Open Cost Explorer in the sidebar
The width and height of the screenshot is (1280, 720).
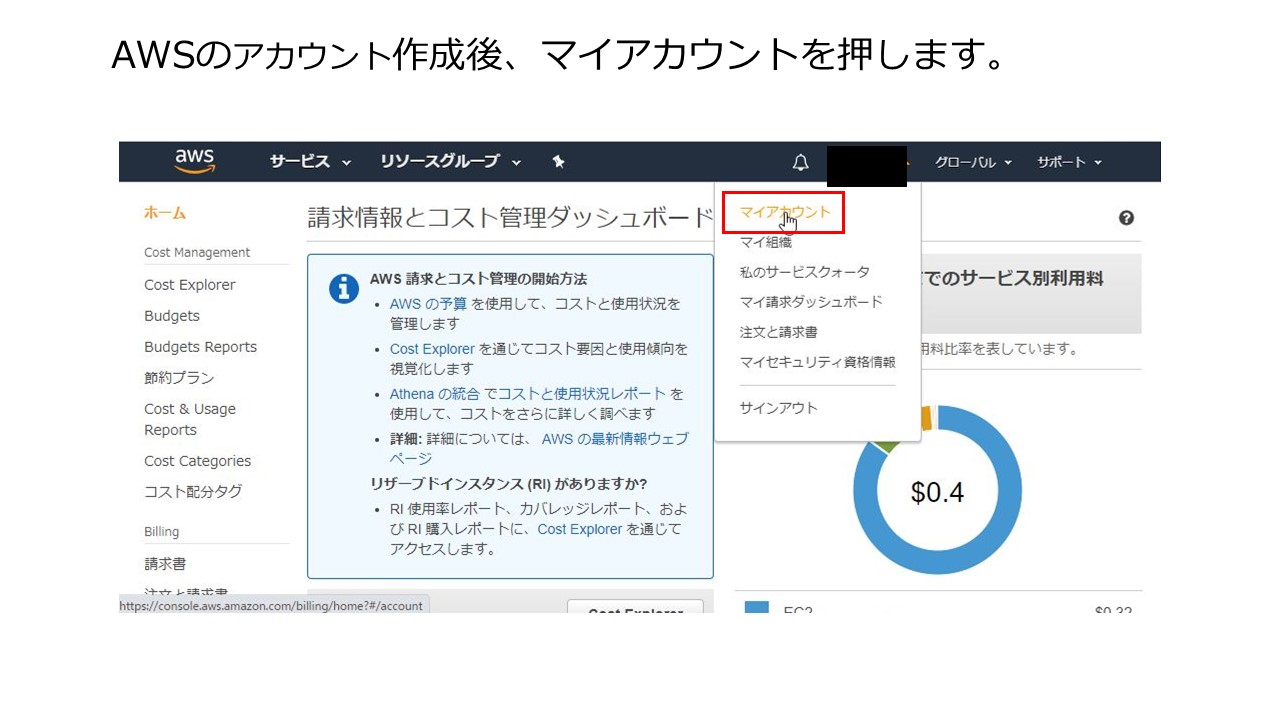[190, 285]
